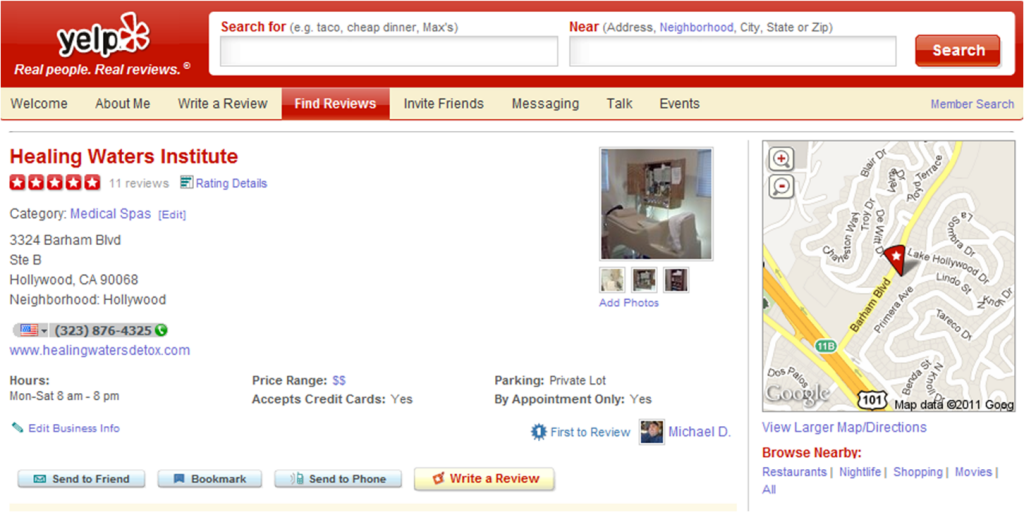This screenshot has width=1024, height=512.
Task: Focus the Near location input field
Action: pyautogui.click(x=733, y=51)
